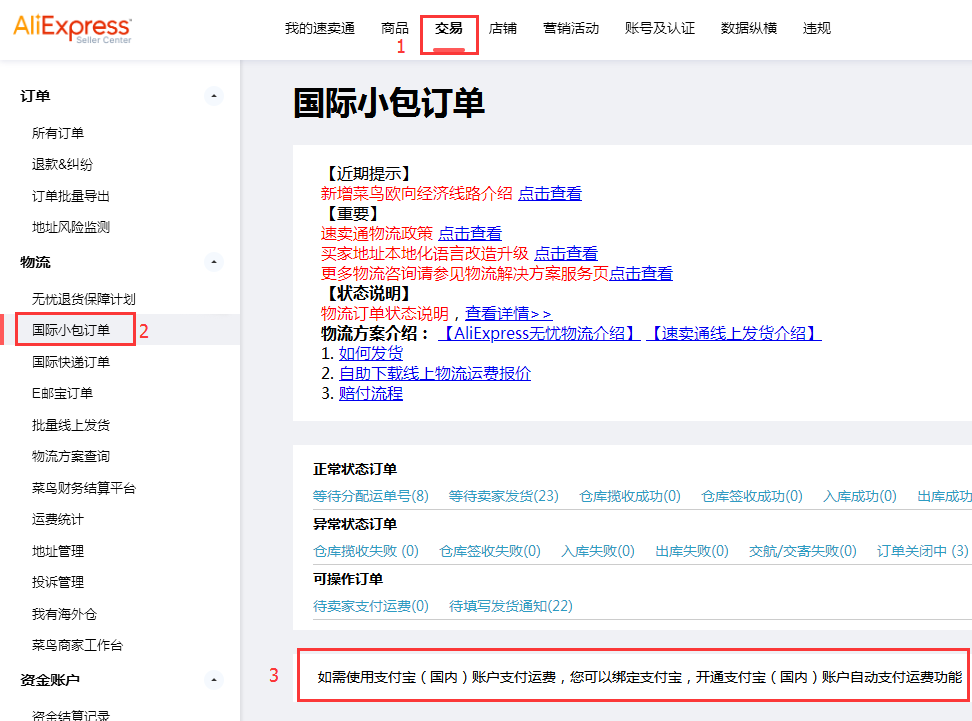Click the 异常状态订单 section label
Viewport: 972px width, 721px height.
point(355,524)
